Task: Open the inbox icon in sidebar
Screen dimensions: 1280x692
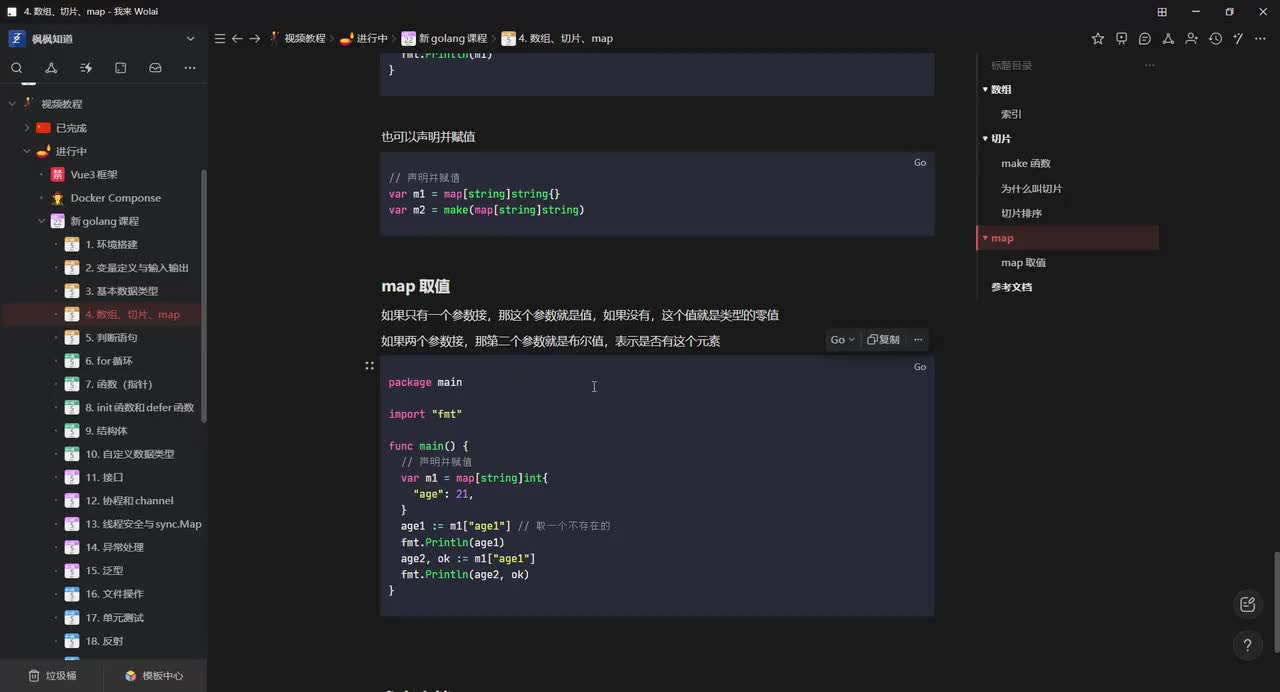Action: click(155, 68)
